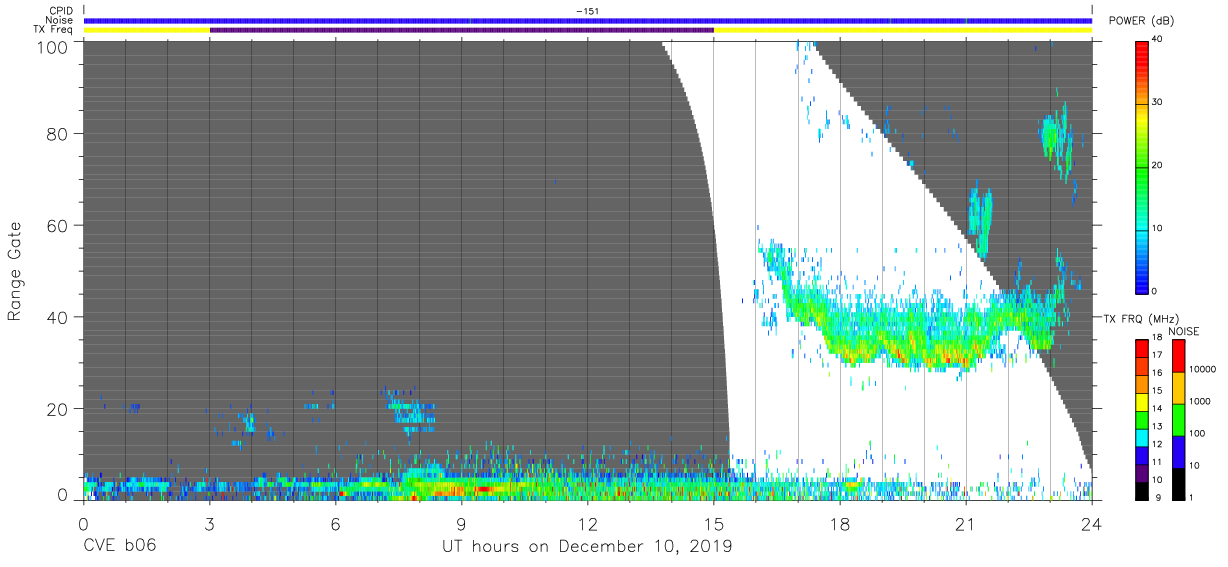Click the 20 tick on the power colorbar
This screenshot has height=567, width=1228.
tap(1157, 166)
